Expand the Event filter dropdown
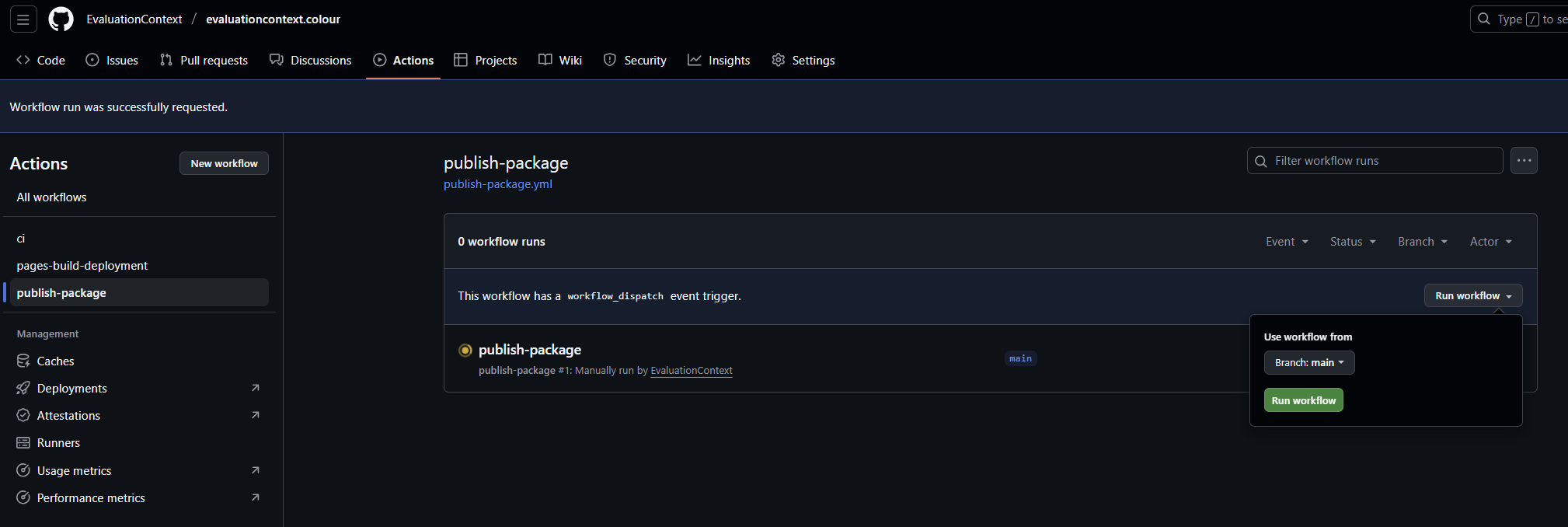Screen dimensions: 1568x527 1287,242
